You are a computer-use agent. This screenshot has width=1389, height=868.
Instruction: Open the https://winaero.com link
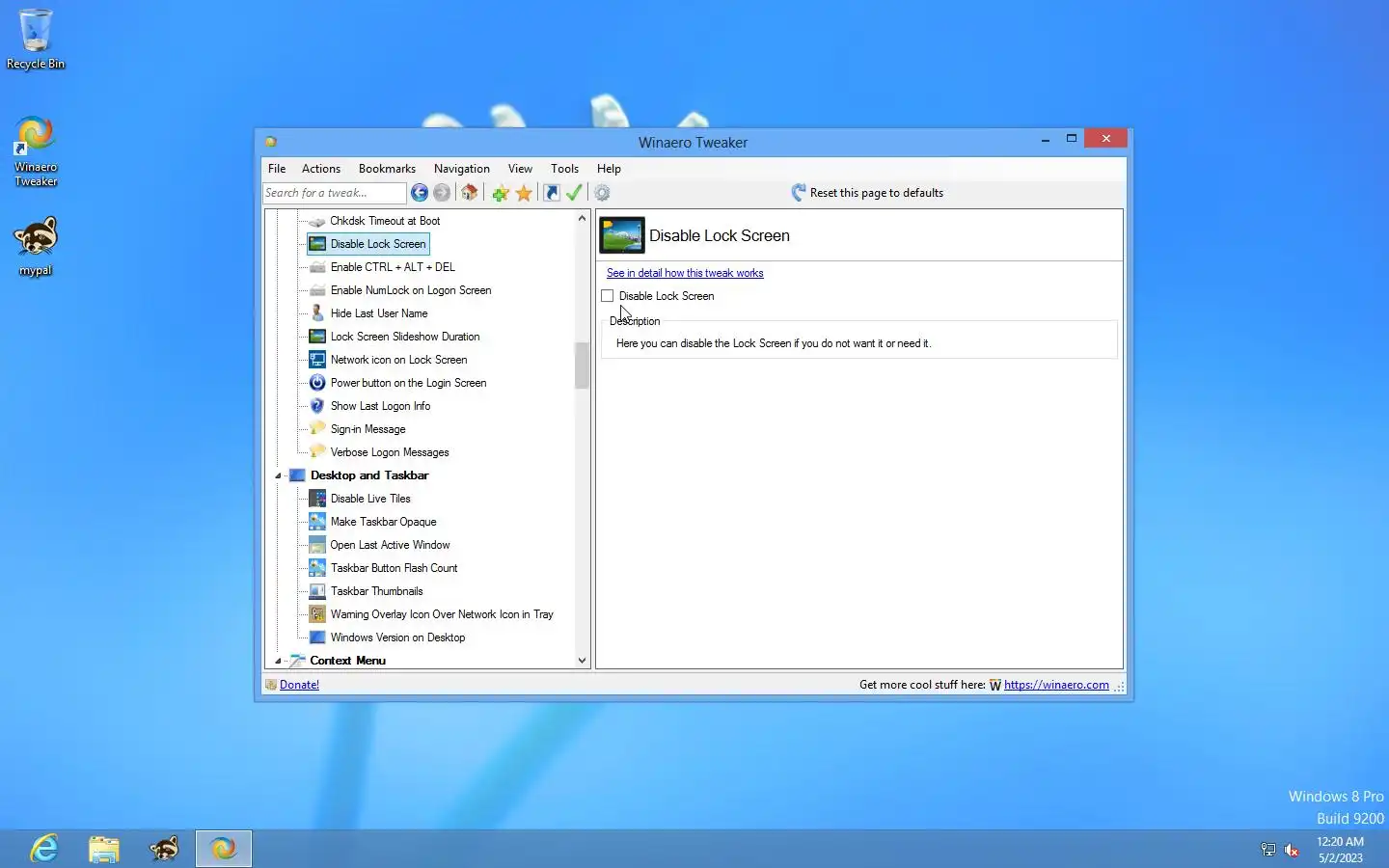pyautogui.click(x=1056, y=685)
